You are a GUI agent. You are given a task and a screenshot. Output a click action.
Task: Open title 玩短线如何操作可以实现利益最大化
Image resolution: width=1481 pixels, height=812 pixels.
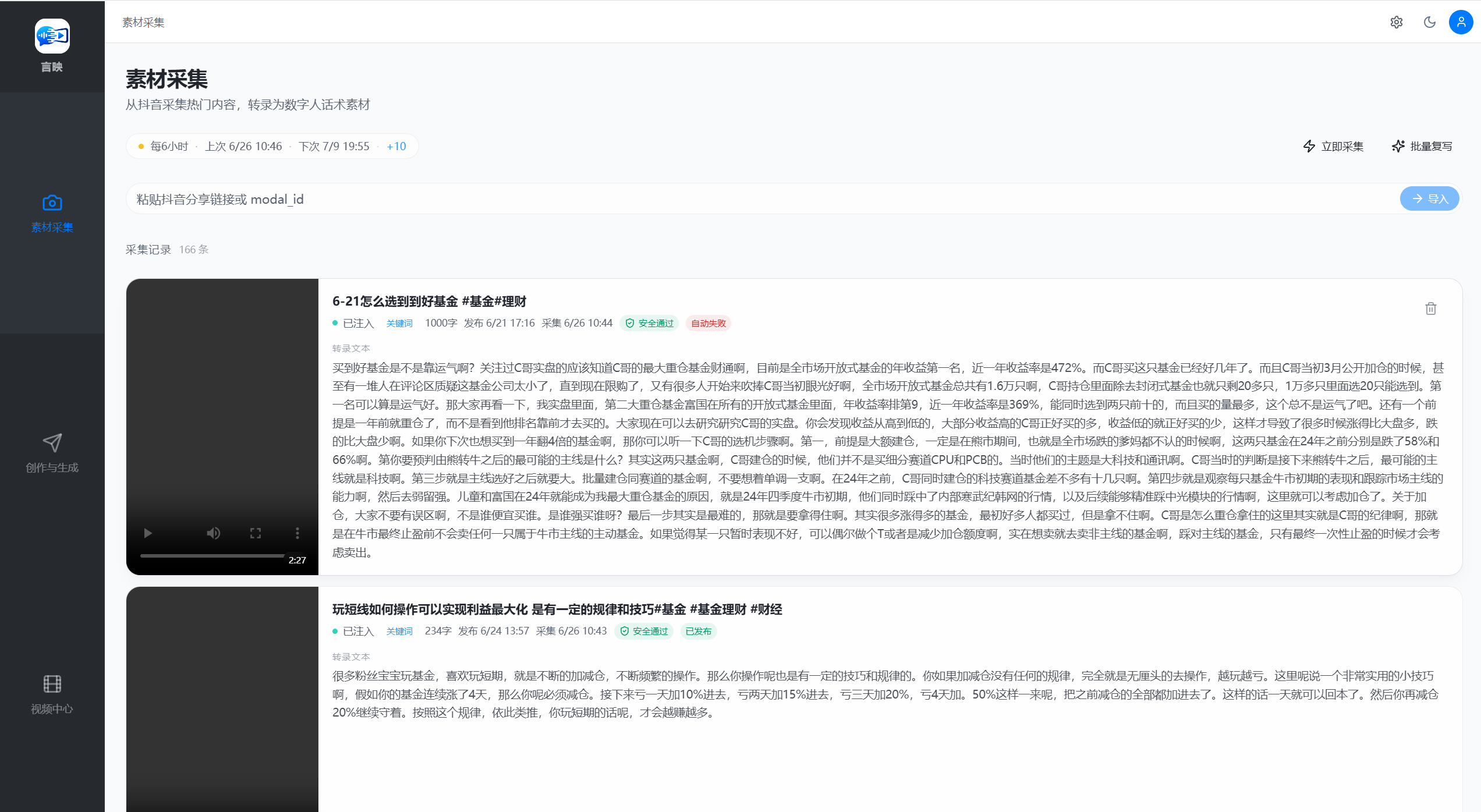pos(557,609)
